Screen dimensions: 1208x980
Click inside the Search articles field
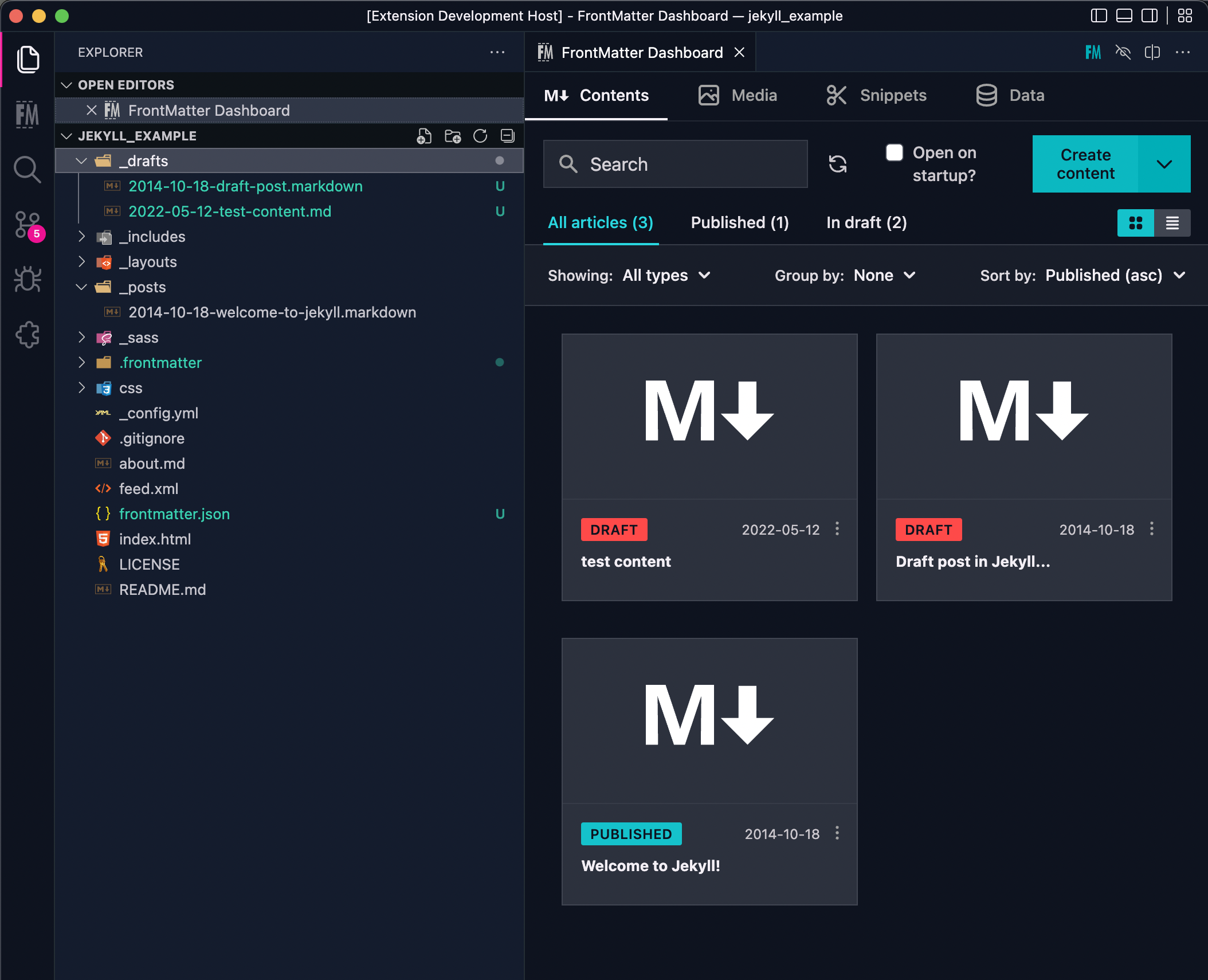click(676, 164)
